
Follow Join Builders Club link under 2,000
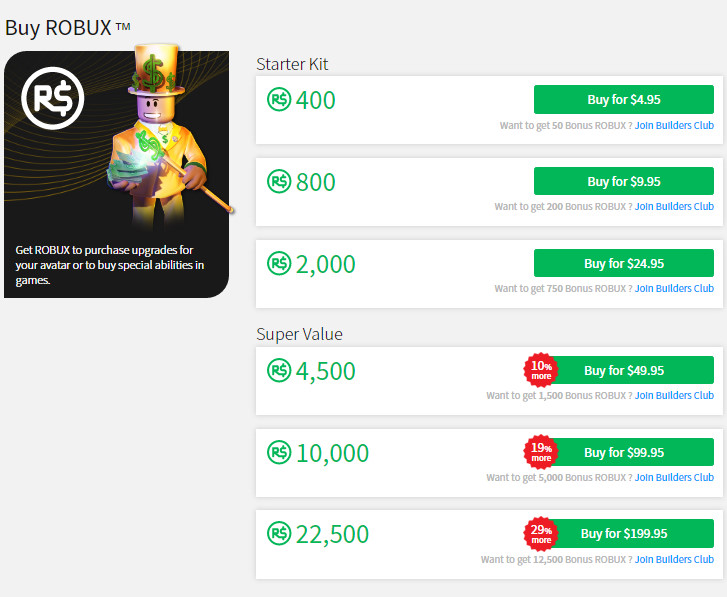(674, 289)
